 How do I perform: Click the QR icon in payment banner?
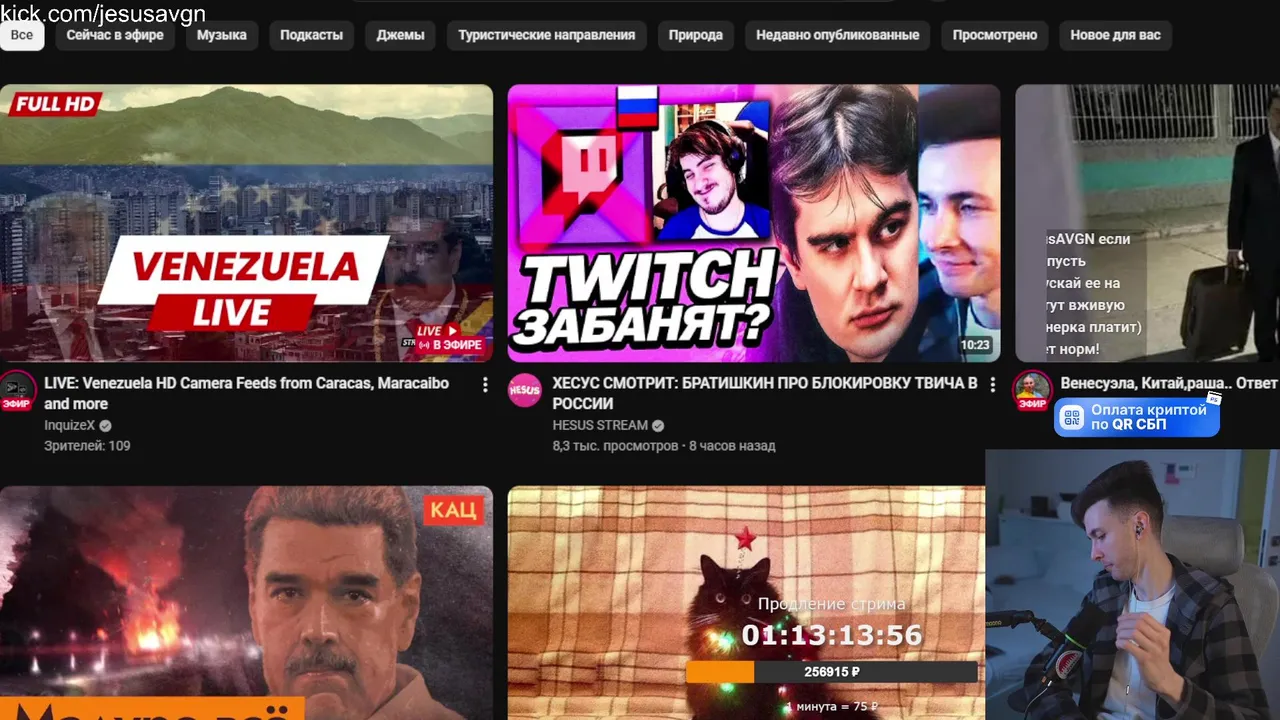click(x=1072, y=417)
